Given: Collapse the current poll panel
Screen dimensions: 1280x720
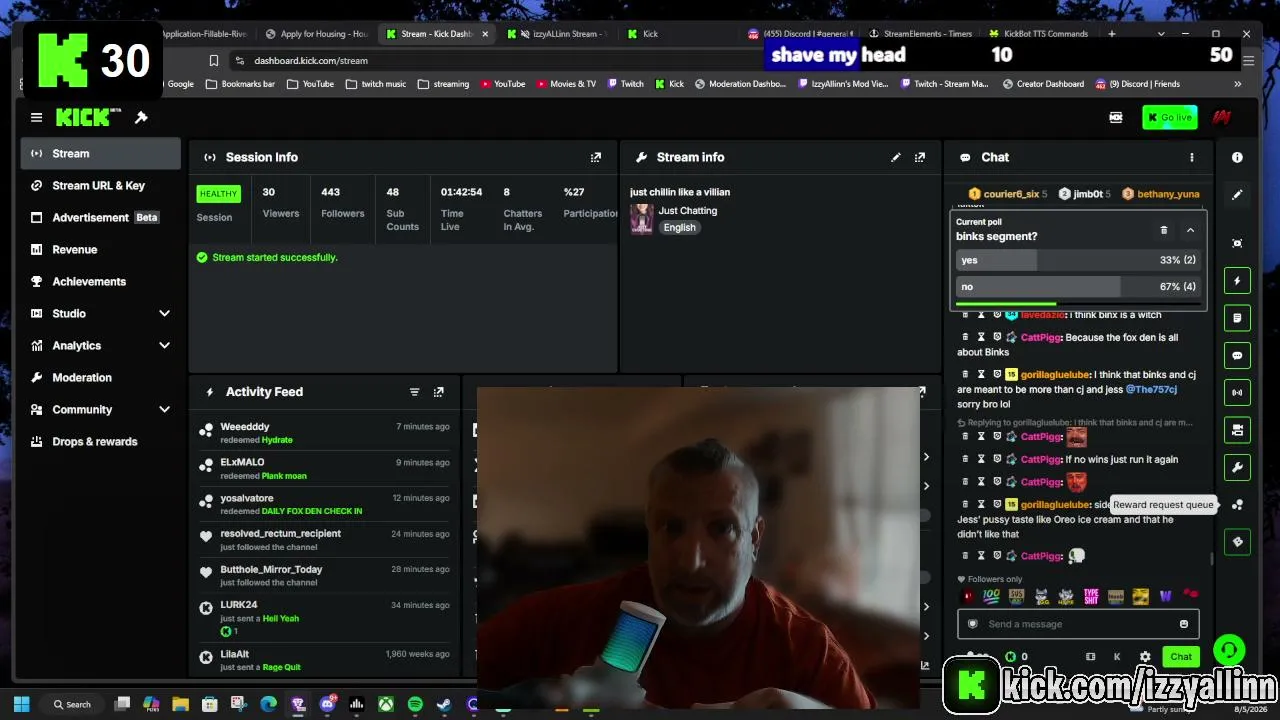Looking at the screenshot, I should (1190, 230).
